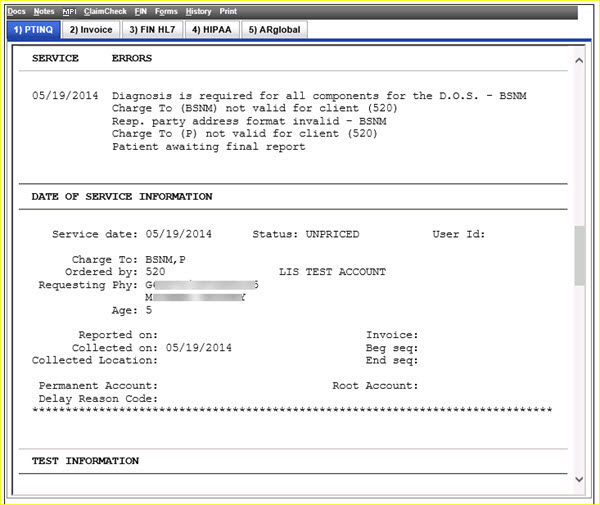Image resolution: width=600 pixels, height=505 pixels.
Task: Select the FIN menu
Action: pyautogui.click(x=141, y=11)
